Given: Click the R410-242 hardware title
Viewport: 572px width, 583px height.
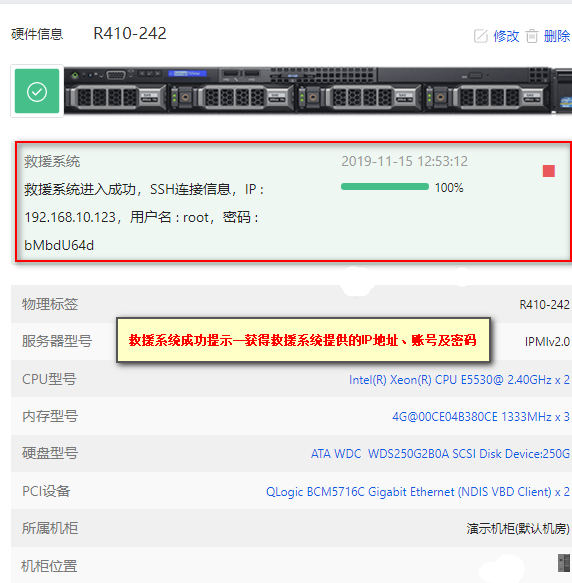Looking at the screenshot, I should (130, 33).
